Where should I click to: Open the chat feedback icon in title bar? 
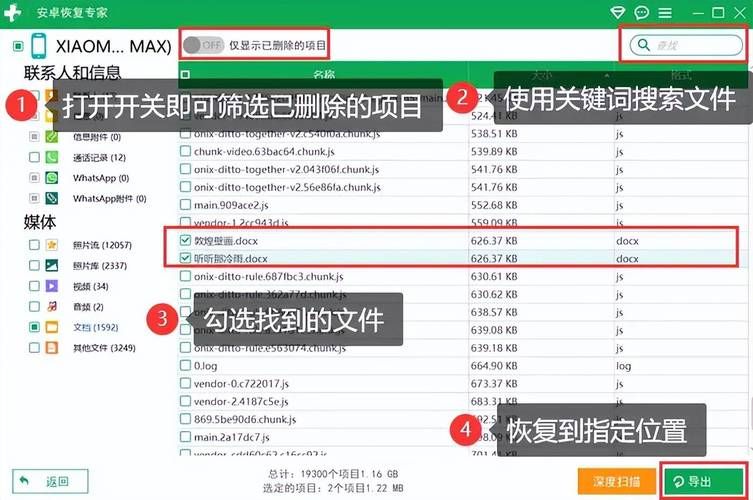(x=641, y=12)
